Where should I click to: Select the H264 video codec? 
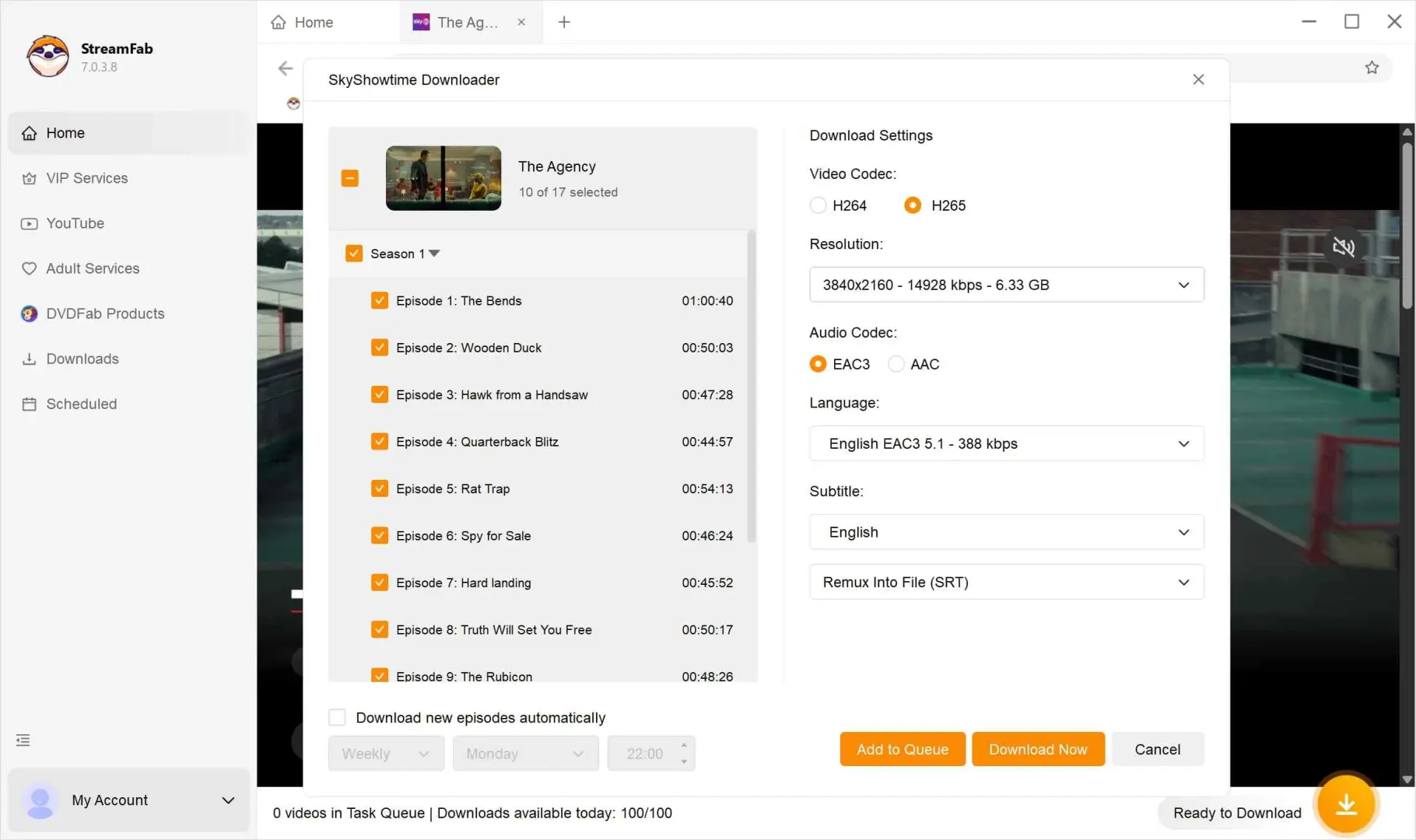[818, 205]
